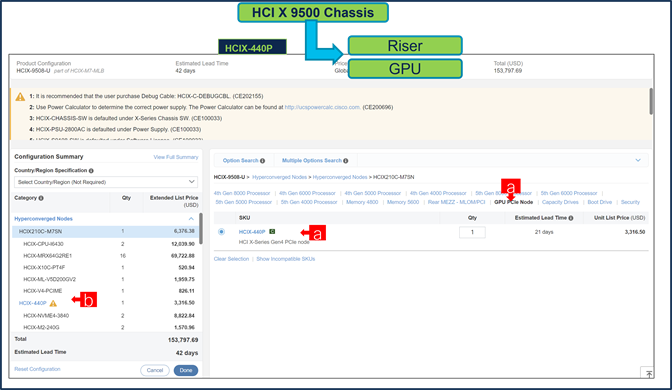
Task: Open the ucspowercalc.cisco.com link
Action: pos(322,108)
